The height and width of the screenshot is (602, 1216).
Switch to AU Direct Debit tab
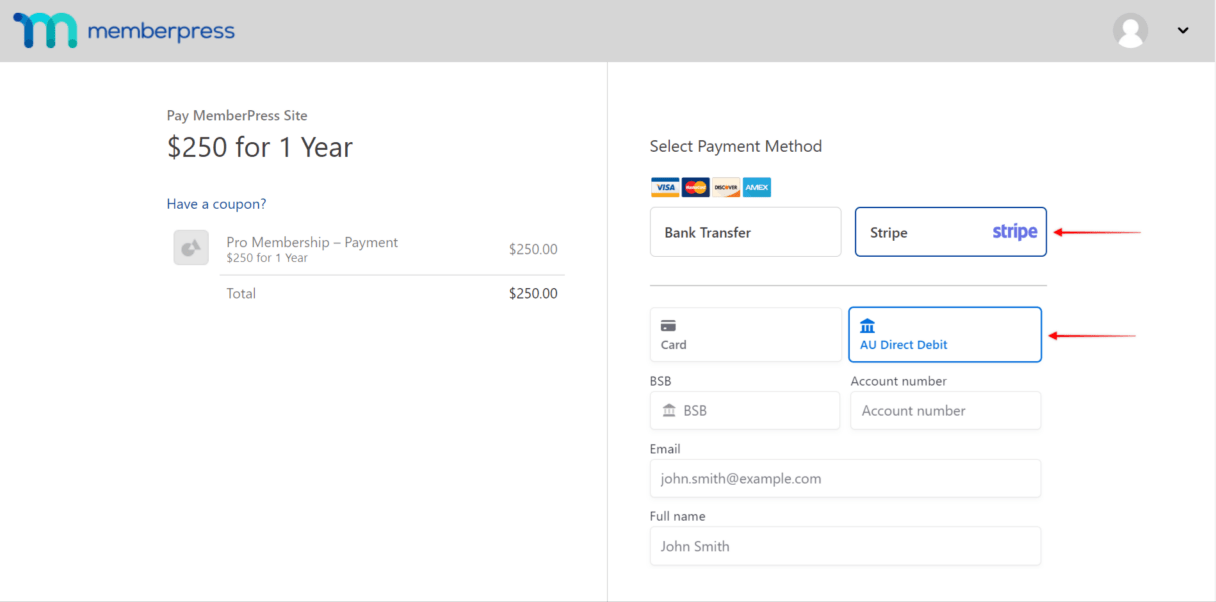point(945,334)
